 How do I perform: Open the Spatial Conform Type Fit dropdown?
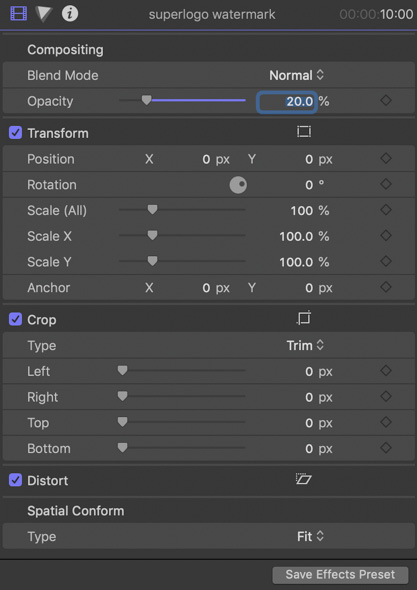(x=310, y=536)
